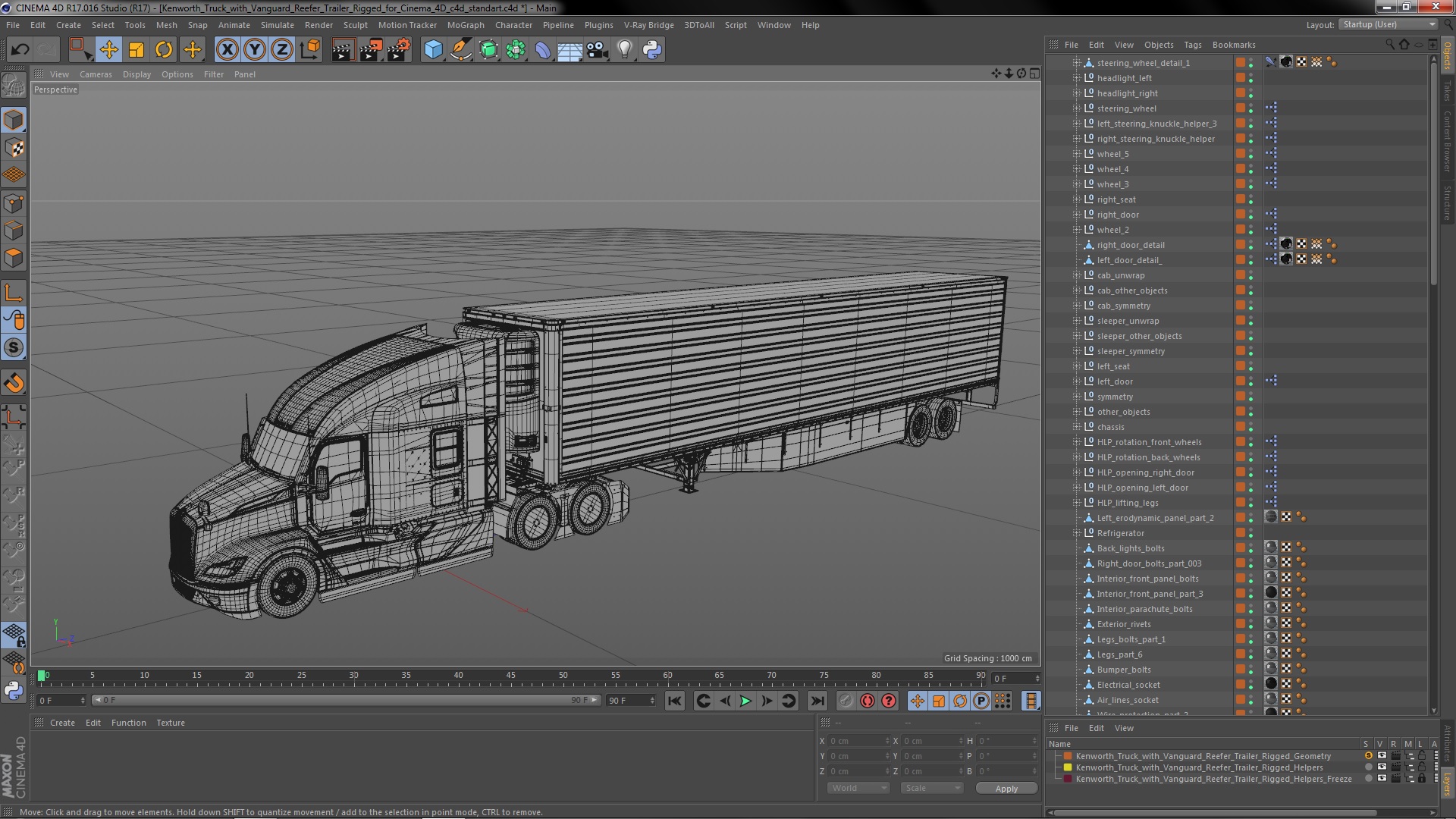Select Bumper_bolts object in list
Screen dimensions: 1456x819
click(x=1123, y=670)
